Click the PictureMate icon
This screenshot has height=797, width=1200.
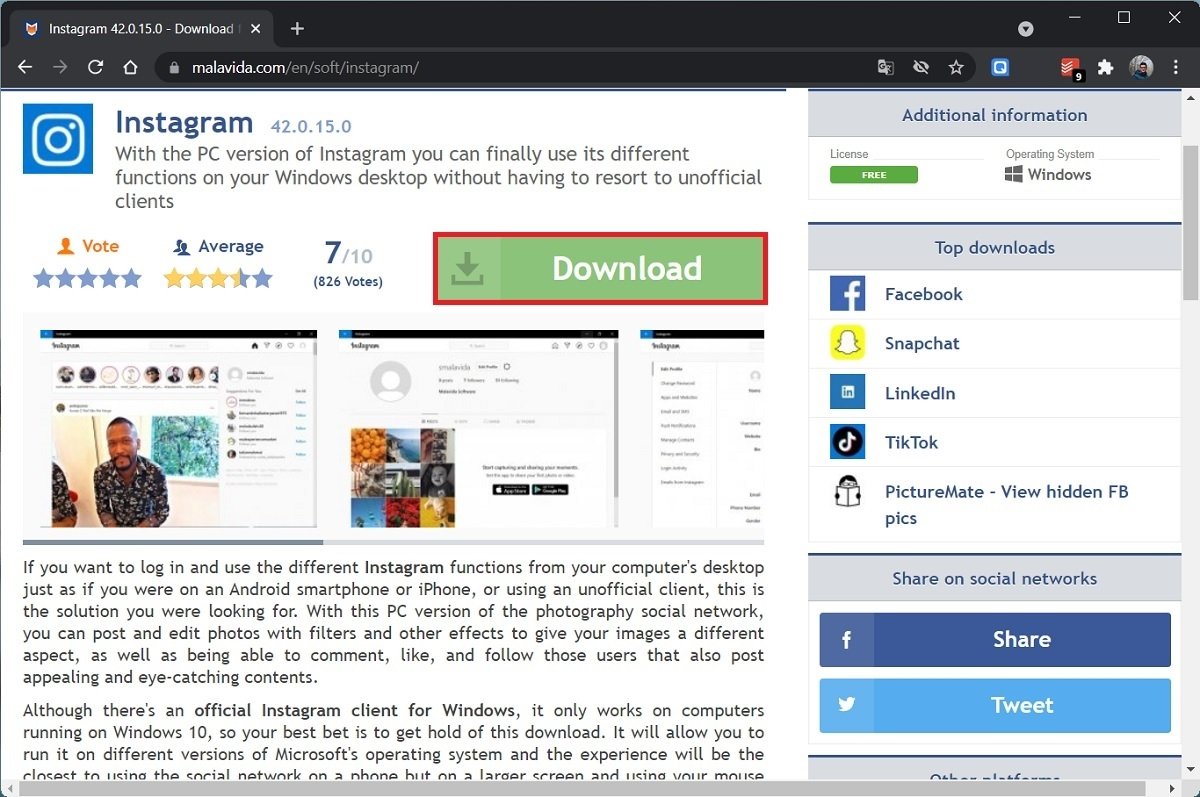847,492
